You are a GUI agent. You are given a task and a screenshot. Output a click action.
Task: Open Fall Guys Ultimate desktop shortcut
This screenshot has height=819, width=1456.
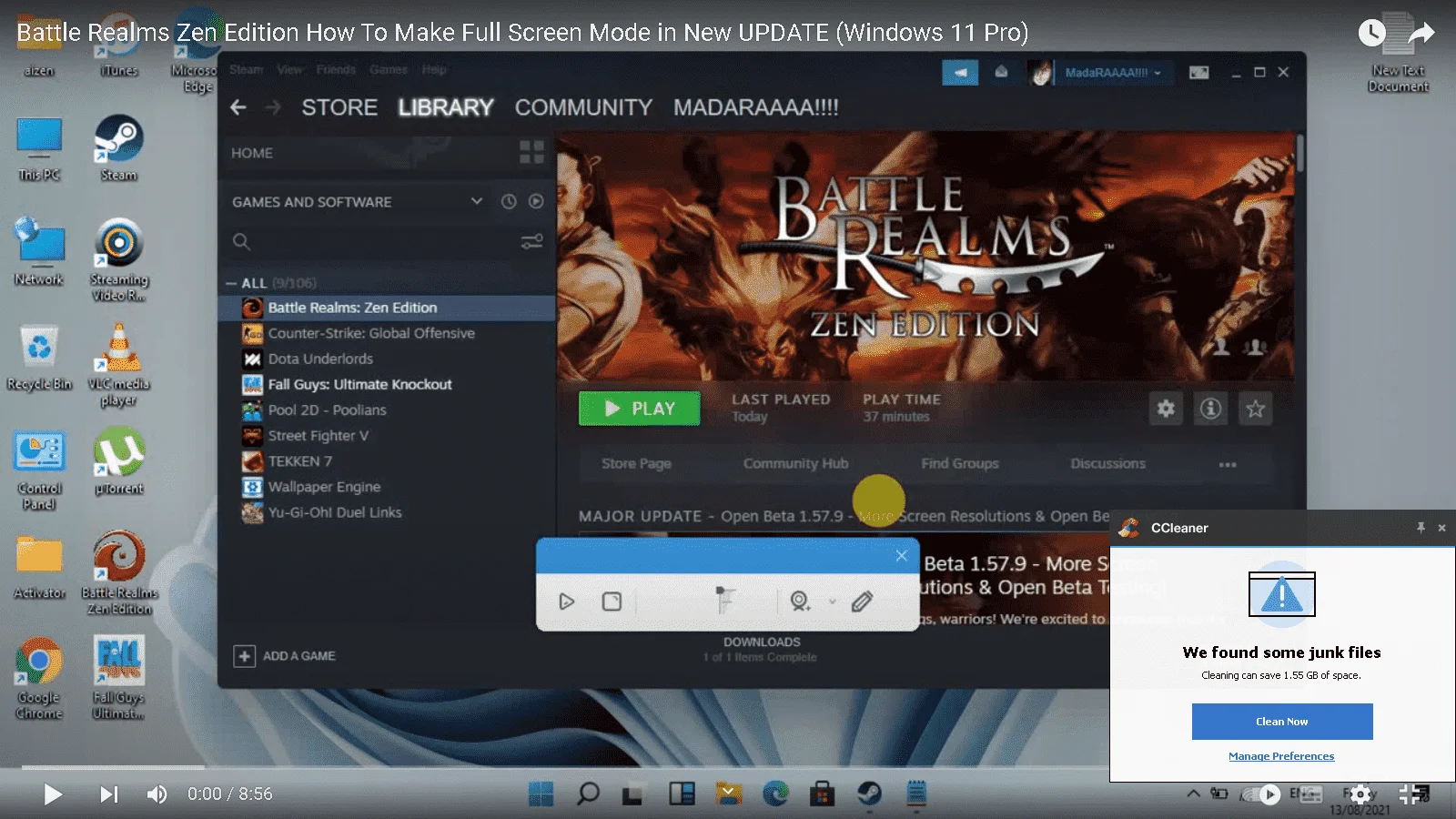click(x=118, y=678)
